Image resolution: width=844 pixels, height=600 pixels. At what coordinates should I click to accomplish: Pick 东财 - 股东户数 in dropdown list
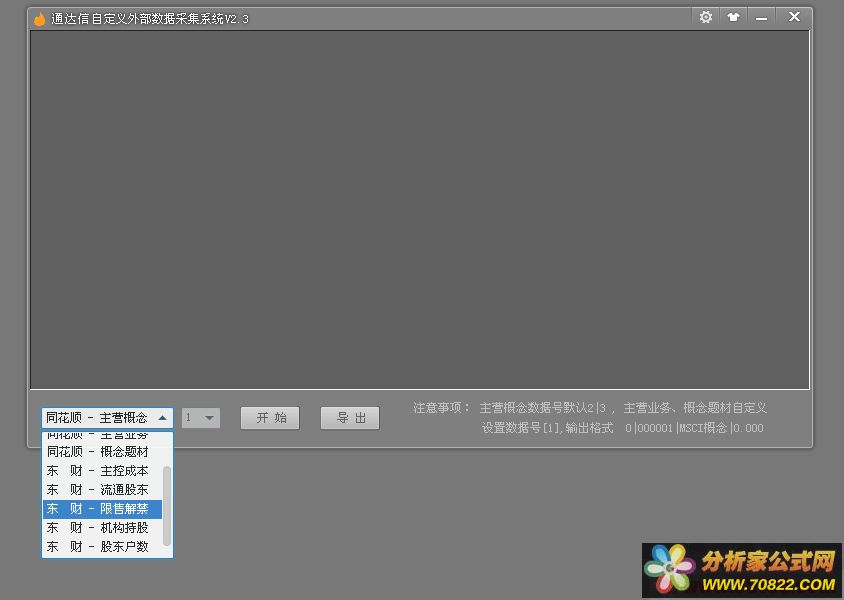[102, 547]
